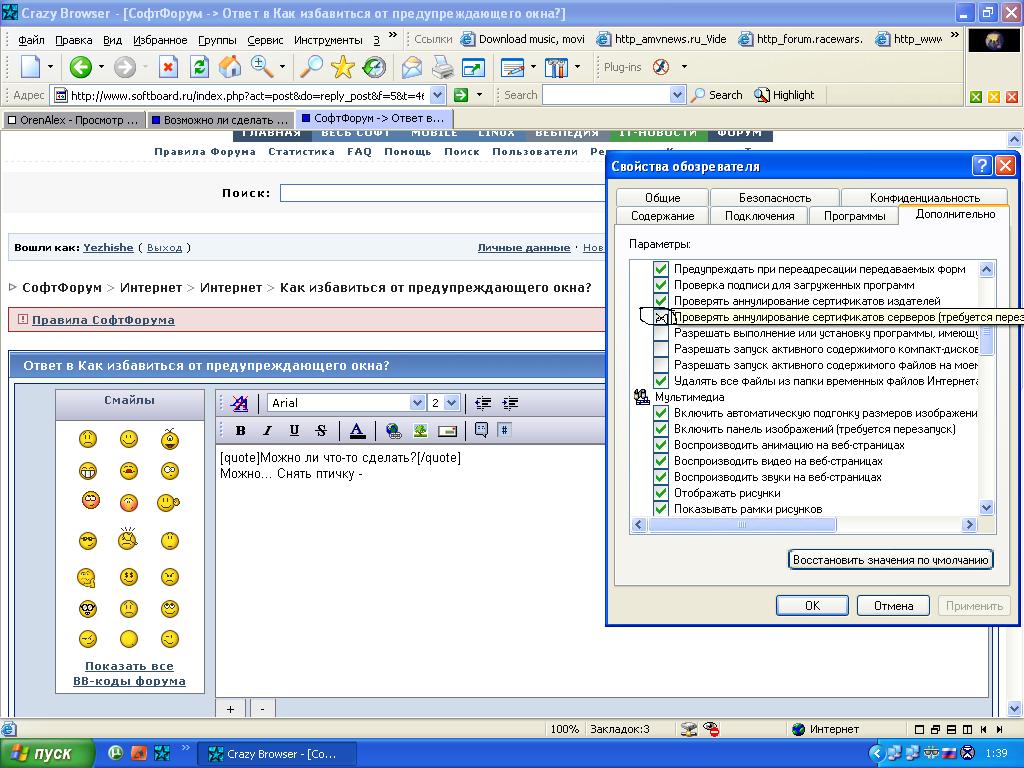
Task: Toggle Underline formatting in post editor
Action: 294,430
